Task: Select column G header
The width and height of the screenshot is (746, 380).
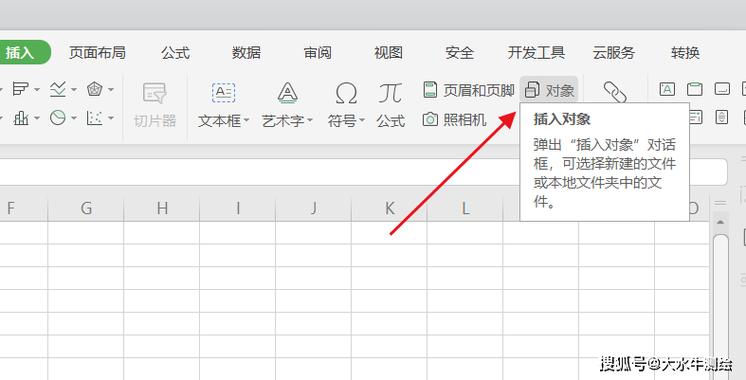Action: (86, 208)
